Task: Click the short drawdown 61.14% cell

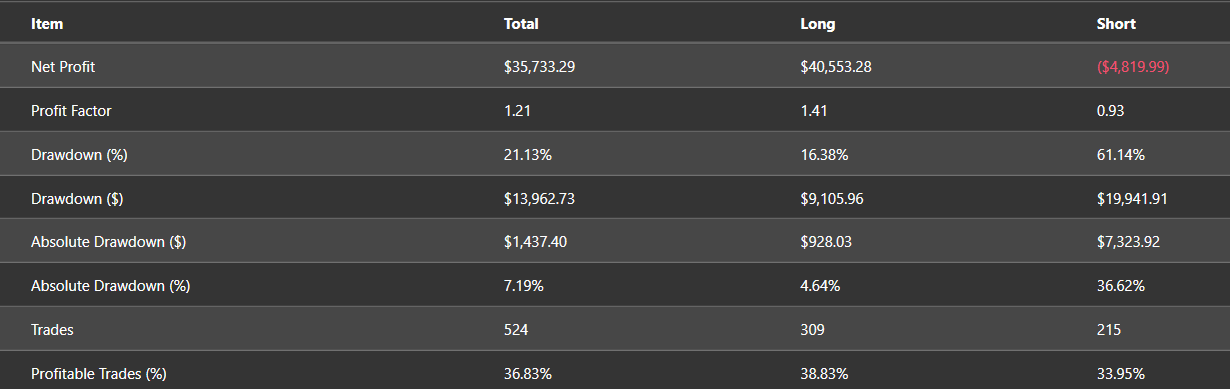Action: (x=1121, y=155)
